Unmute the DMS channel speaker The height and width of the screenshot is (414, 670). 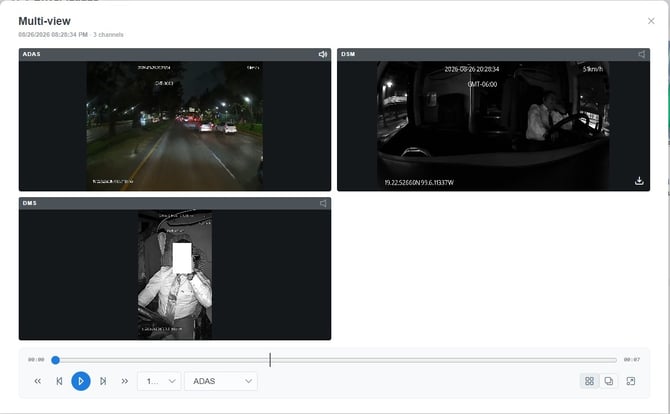point(323,203)
